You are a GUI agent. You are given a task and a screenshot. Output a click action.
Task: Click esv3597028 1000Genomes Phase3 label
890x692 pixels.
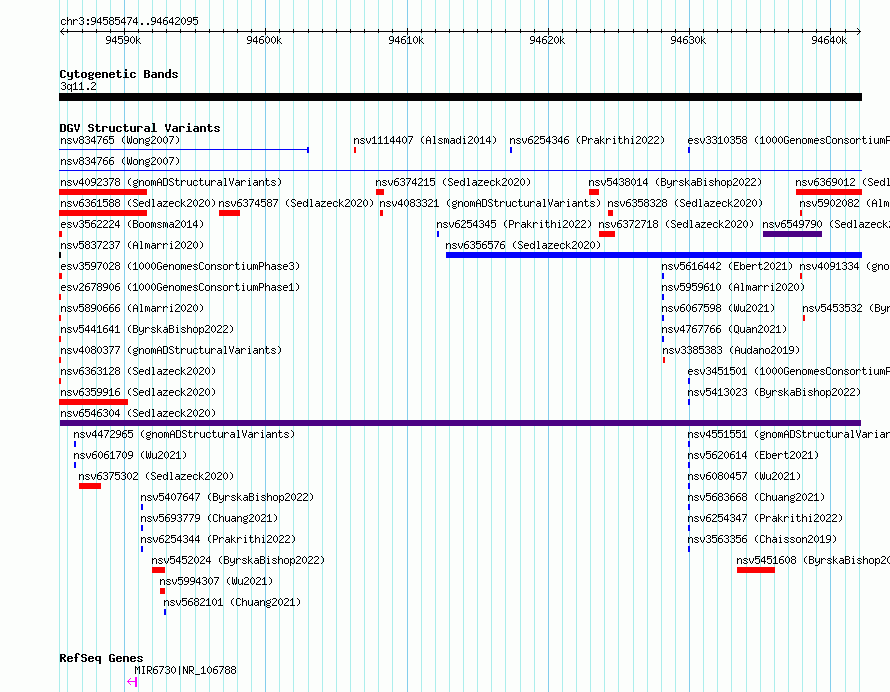pyautogui.click(x=180, y=266)
